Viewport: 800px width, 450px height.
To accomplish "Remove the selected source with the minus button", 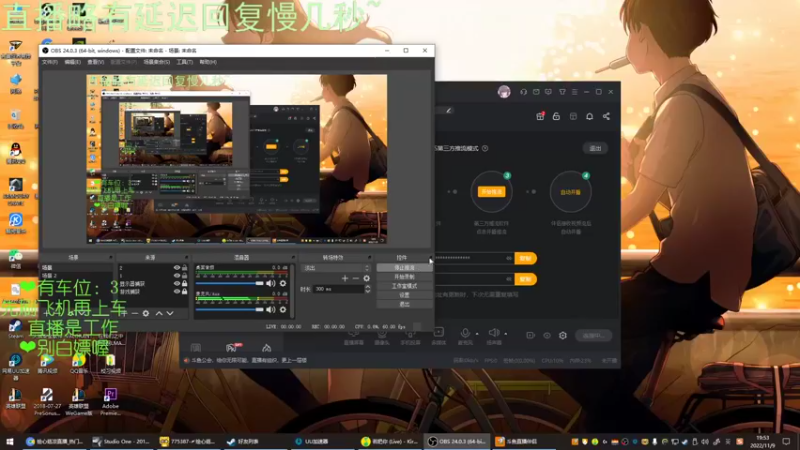I will pyautogui.click(x=135, y=313).
